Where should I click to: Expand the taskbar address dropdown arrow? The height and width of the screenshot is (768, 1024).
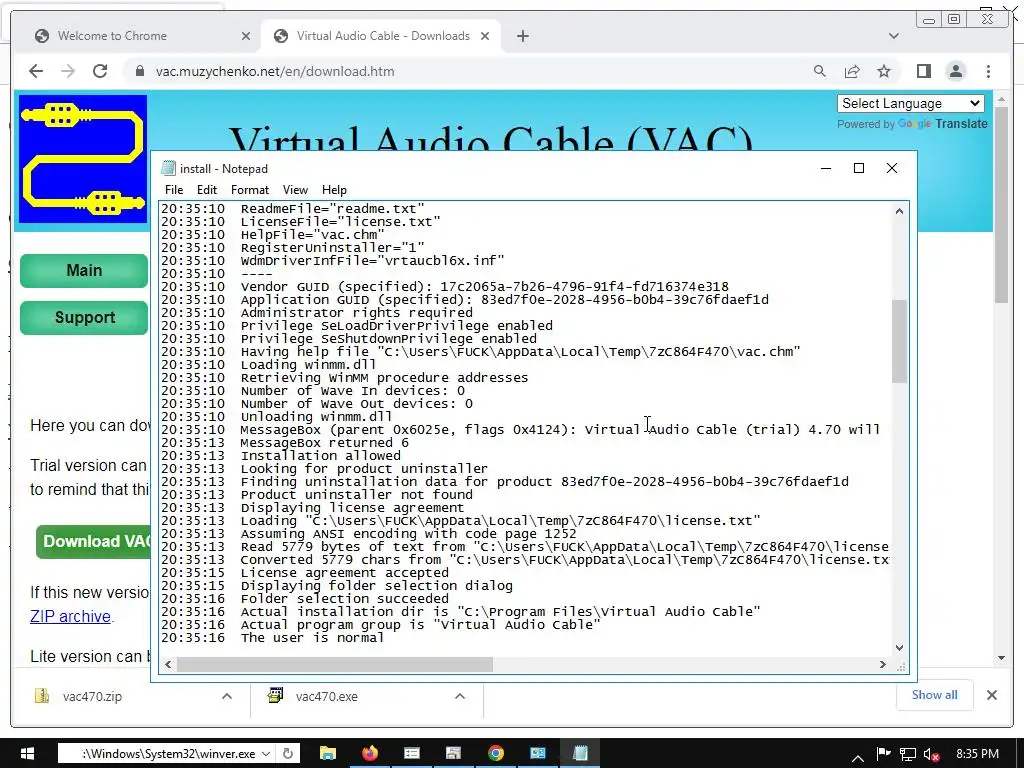tap(266, 754)
